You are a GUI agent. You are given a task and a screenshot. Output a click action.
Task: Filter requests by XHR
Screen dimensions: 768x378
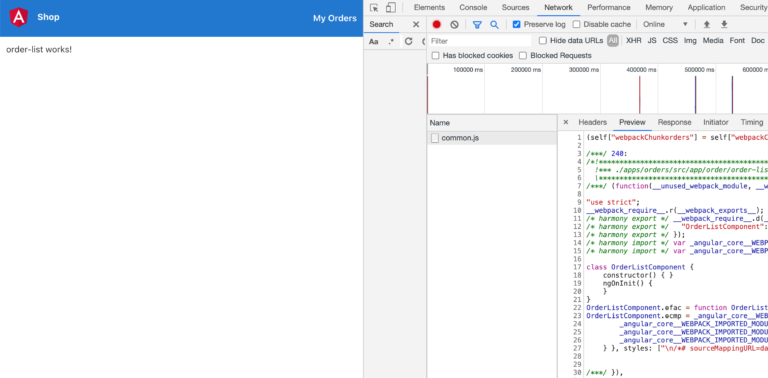click(x=633, y=41)
